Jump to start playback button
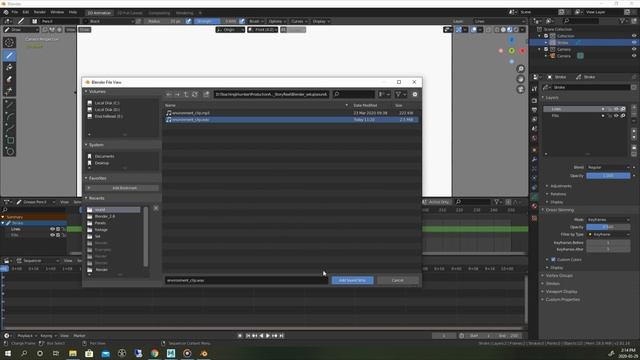Screen dimensions: 640x360 247,336
